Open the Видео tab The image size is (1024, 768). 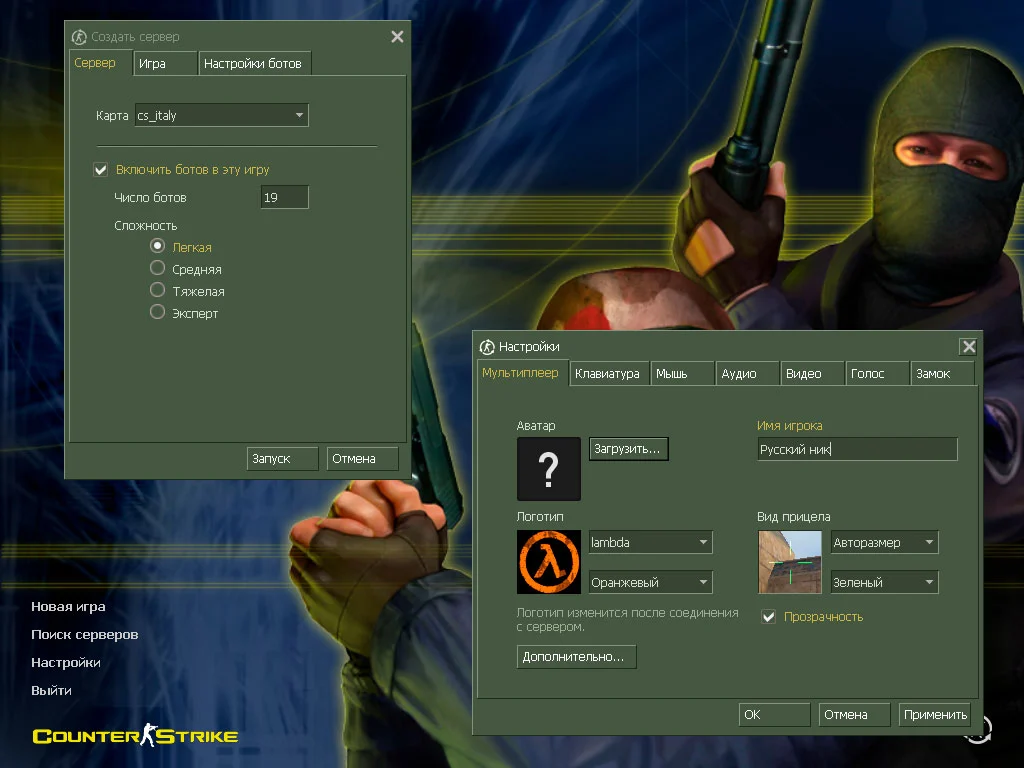tap(812, 374)
